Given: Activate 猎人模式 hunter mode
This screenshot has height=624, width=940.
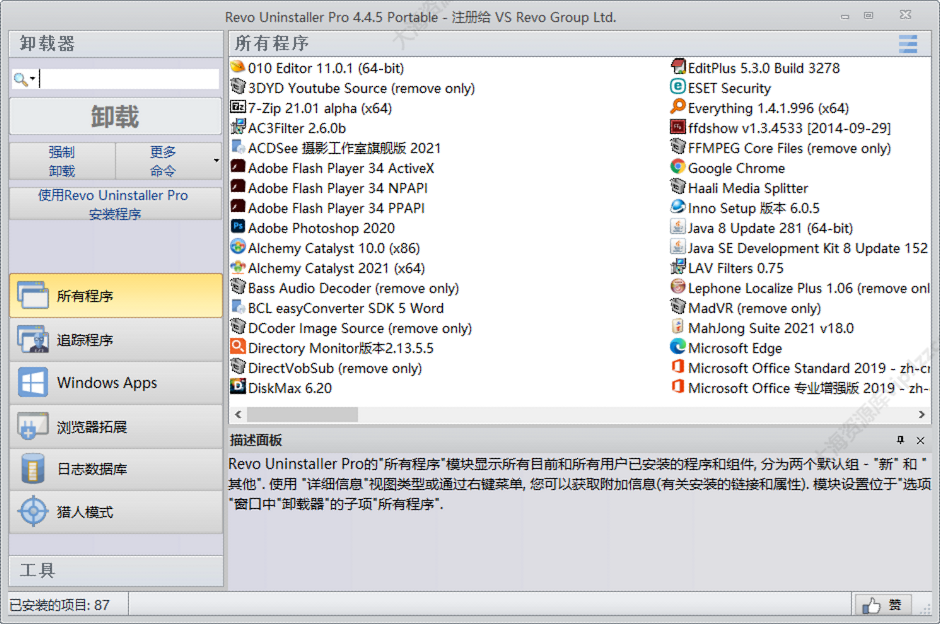Looking at the screenshot, I should (116, 512).
